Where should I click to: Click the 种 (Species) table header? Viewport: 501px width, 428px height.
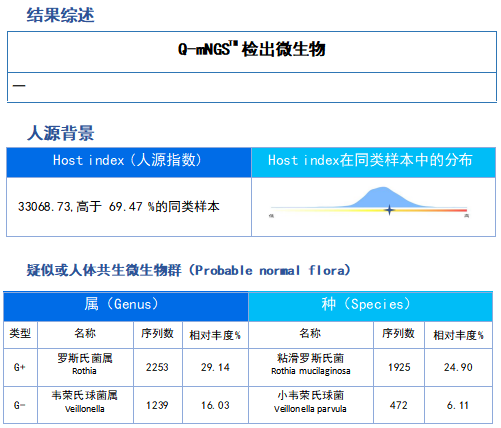point(370,306)
